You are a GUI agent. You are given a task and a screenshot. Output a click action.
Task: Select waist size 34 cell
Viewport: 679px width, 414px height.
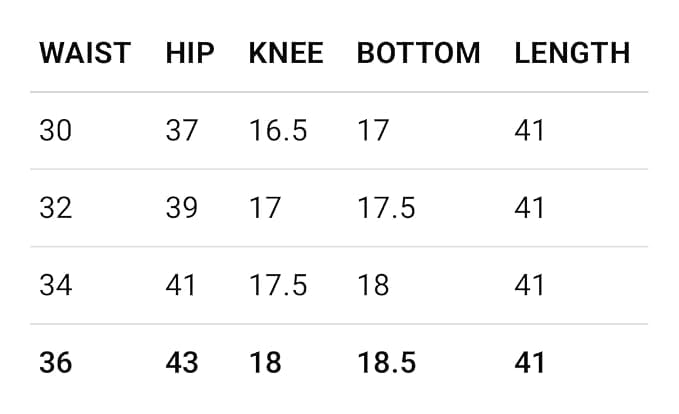55,285
